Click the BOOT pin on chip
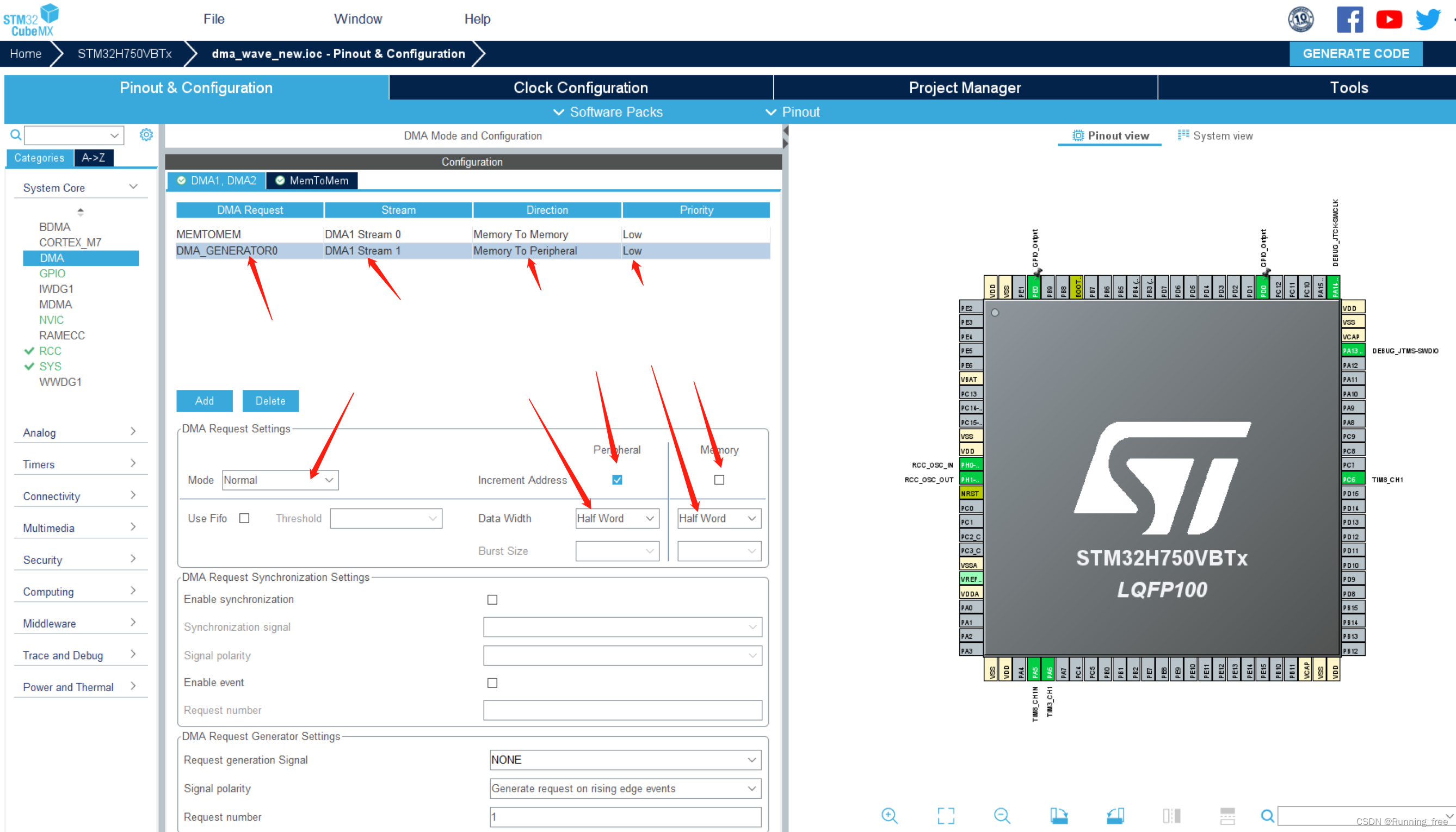This screenshot has width=1456, height=832. coord(1077,288)
